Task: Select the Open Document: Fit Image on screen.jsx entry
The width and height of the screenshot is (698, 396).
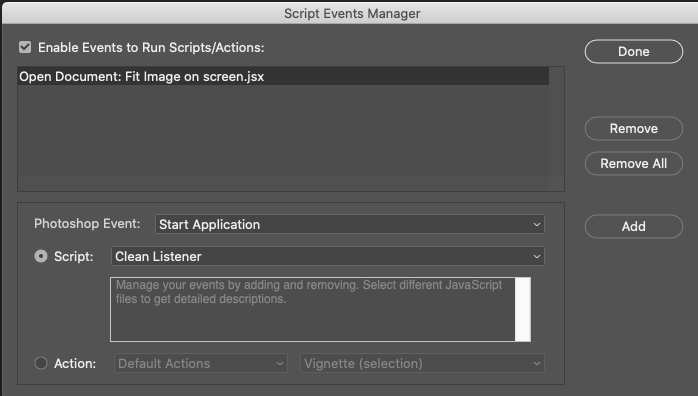Action: [x=283, y=77]
